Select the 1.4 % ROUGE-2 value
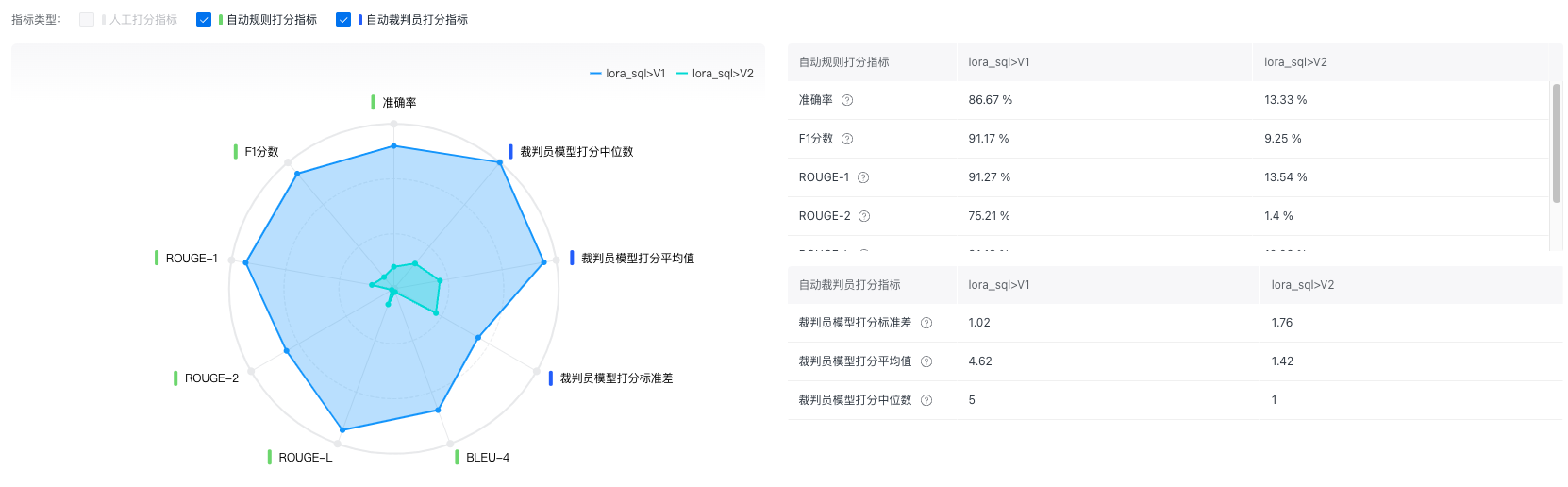 point(1279,216)
